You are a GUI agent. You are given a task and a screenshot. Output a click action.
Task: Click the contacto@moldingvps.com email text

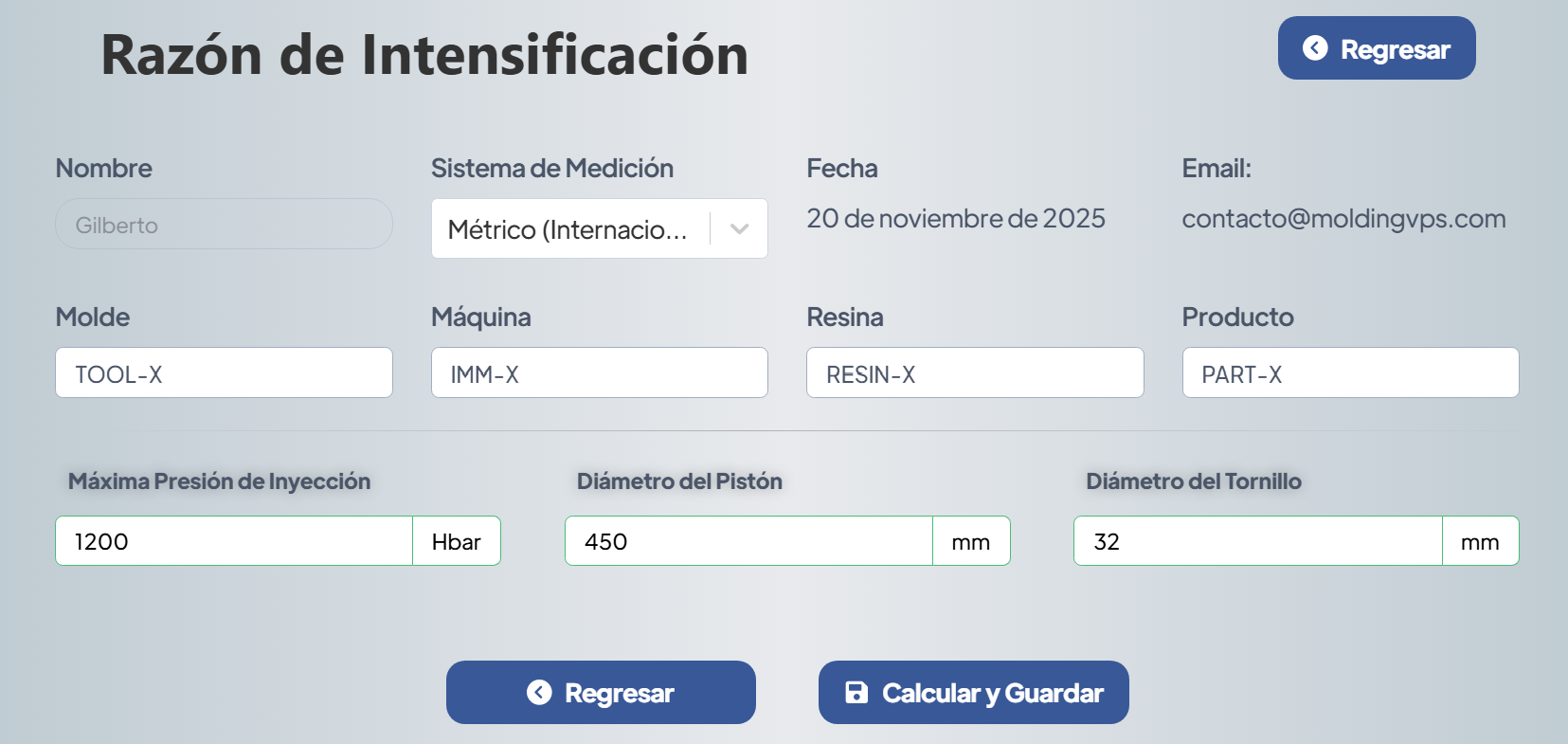coord(1343,219)
